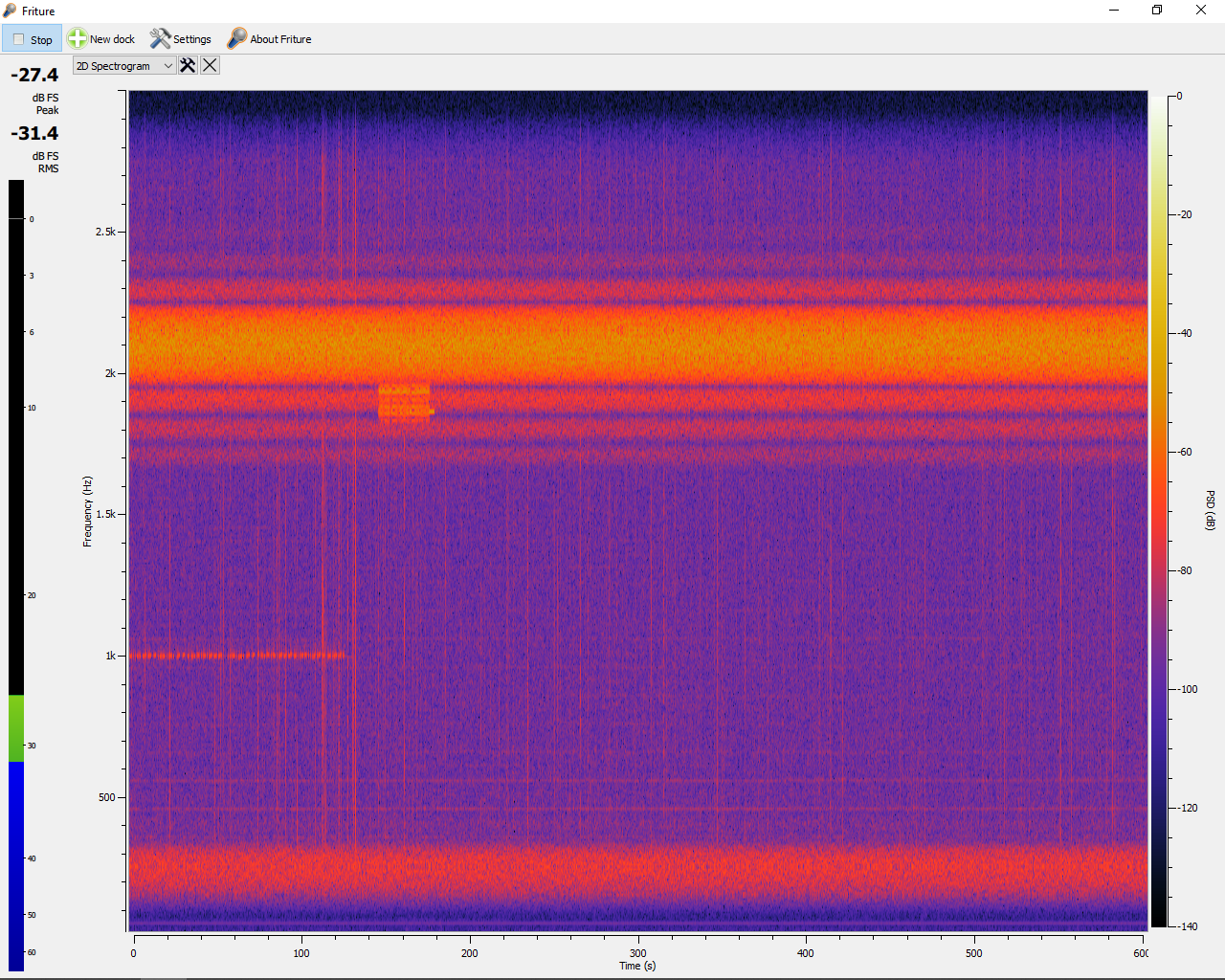Click the About Friture text label

click(x=280, y=39)
